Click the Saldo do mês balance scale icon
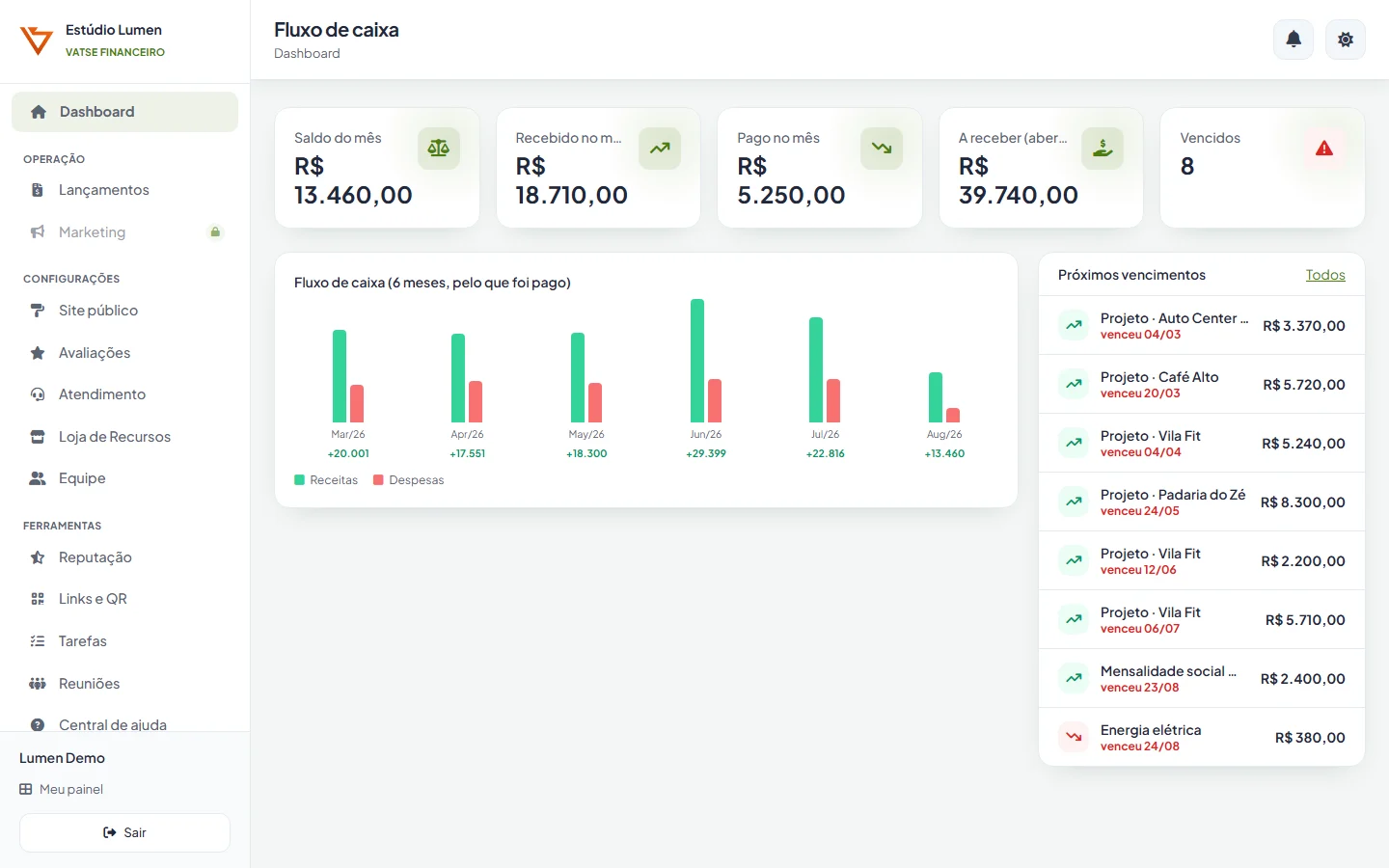This screenshot has width=1389, height=868. 439,149
